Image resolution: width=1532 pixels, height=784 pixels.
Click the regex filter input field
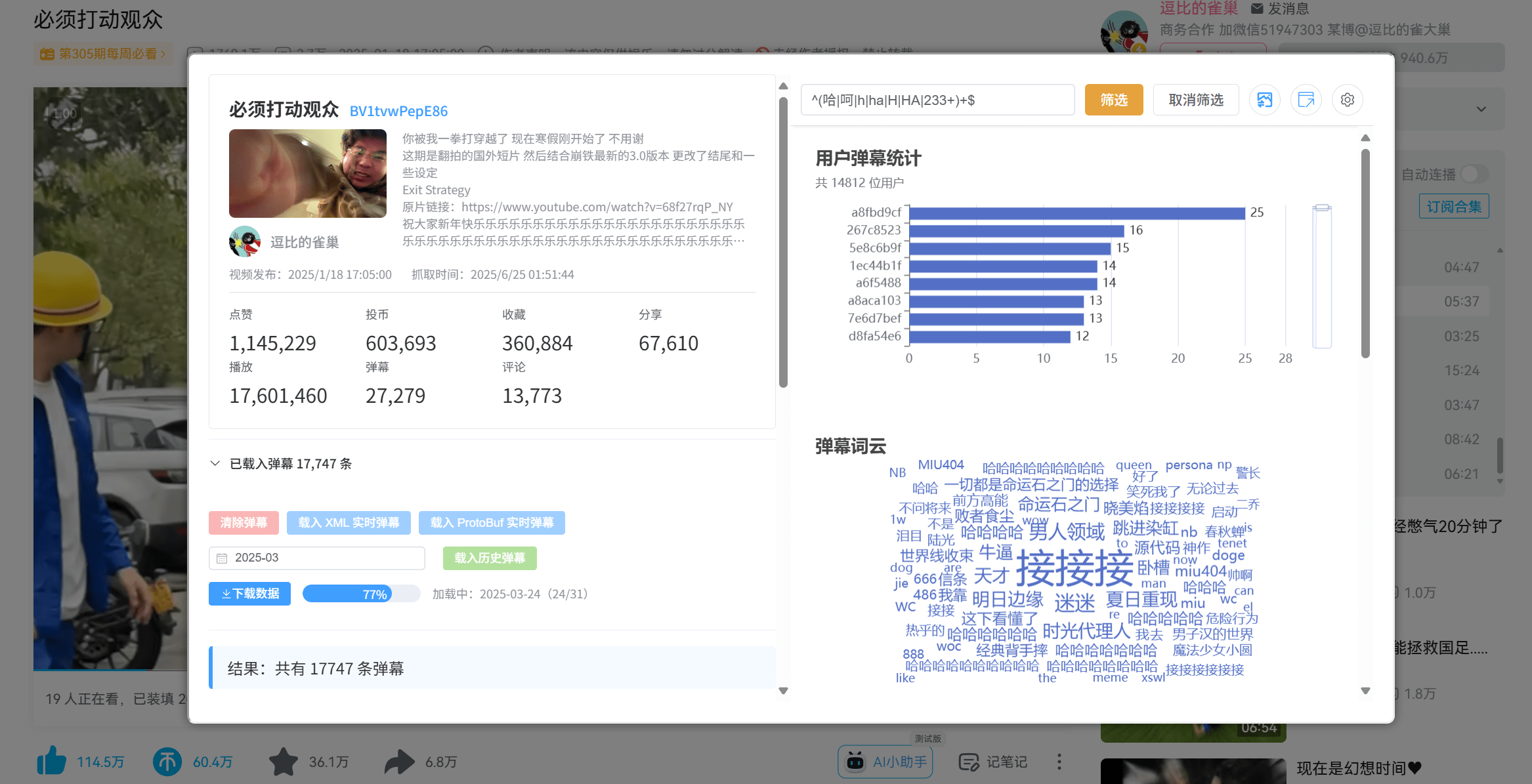pos(937,100)
